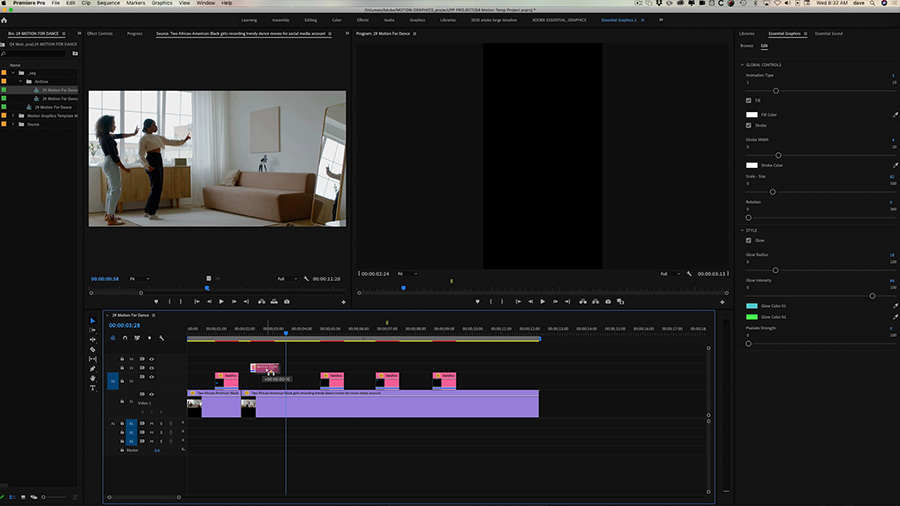Toggle timeline Snap magnet icon
900x506 pixels.
click(x=125, y=338)
